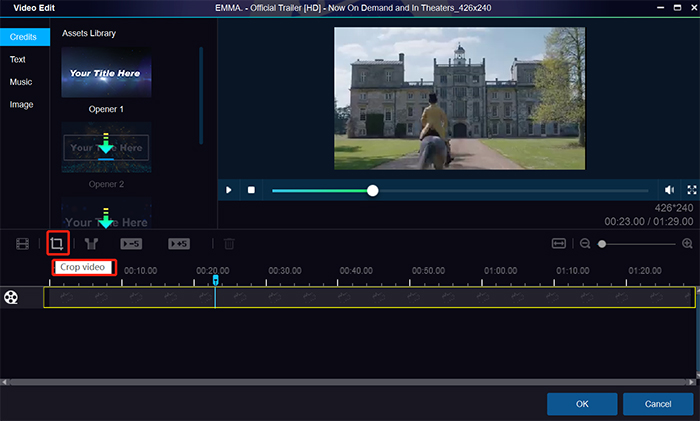The width and height of the screenshot is (700, 421).
Task: Zoom in timeline with plus magnifier
Action: pyautogui.click(x=687, y=243)
